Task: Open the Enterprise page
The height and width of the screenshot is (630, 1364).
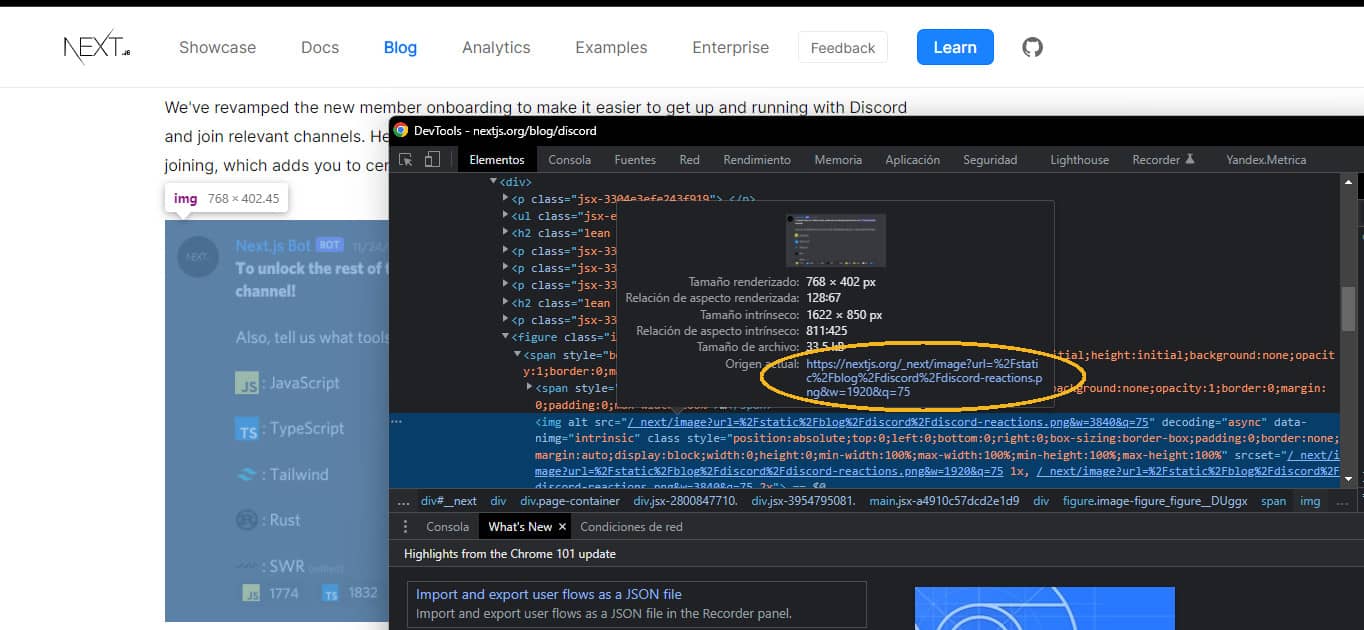Action: (x=730, y=47)
